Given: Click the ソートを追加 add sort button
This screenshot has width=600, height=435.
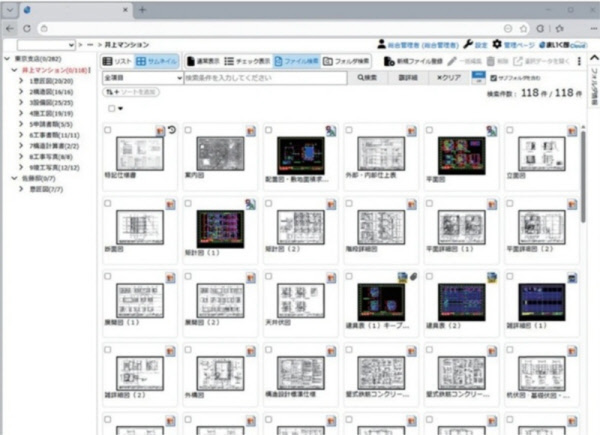Looking at the screenshot, I should point(131,92).
